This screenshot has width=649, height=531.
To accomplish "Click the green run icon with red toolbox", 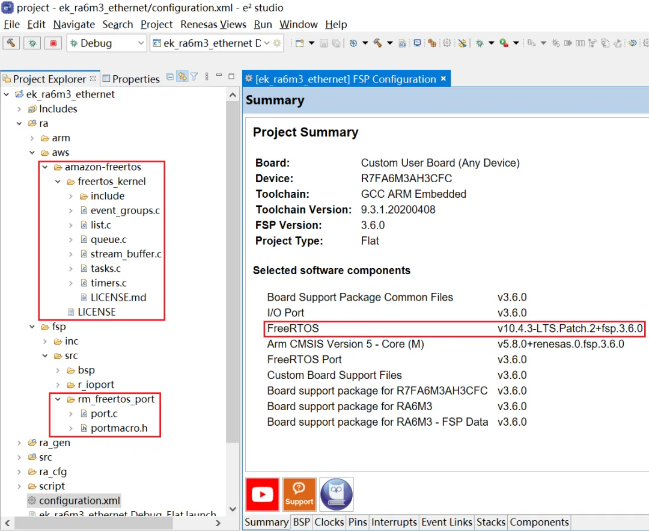I will coord(504,43).
